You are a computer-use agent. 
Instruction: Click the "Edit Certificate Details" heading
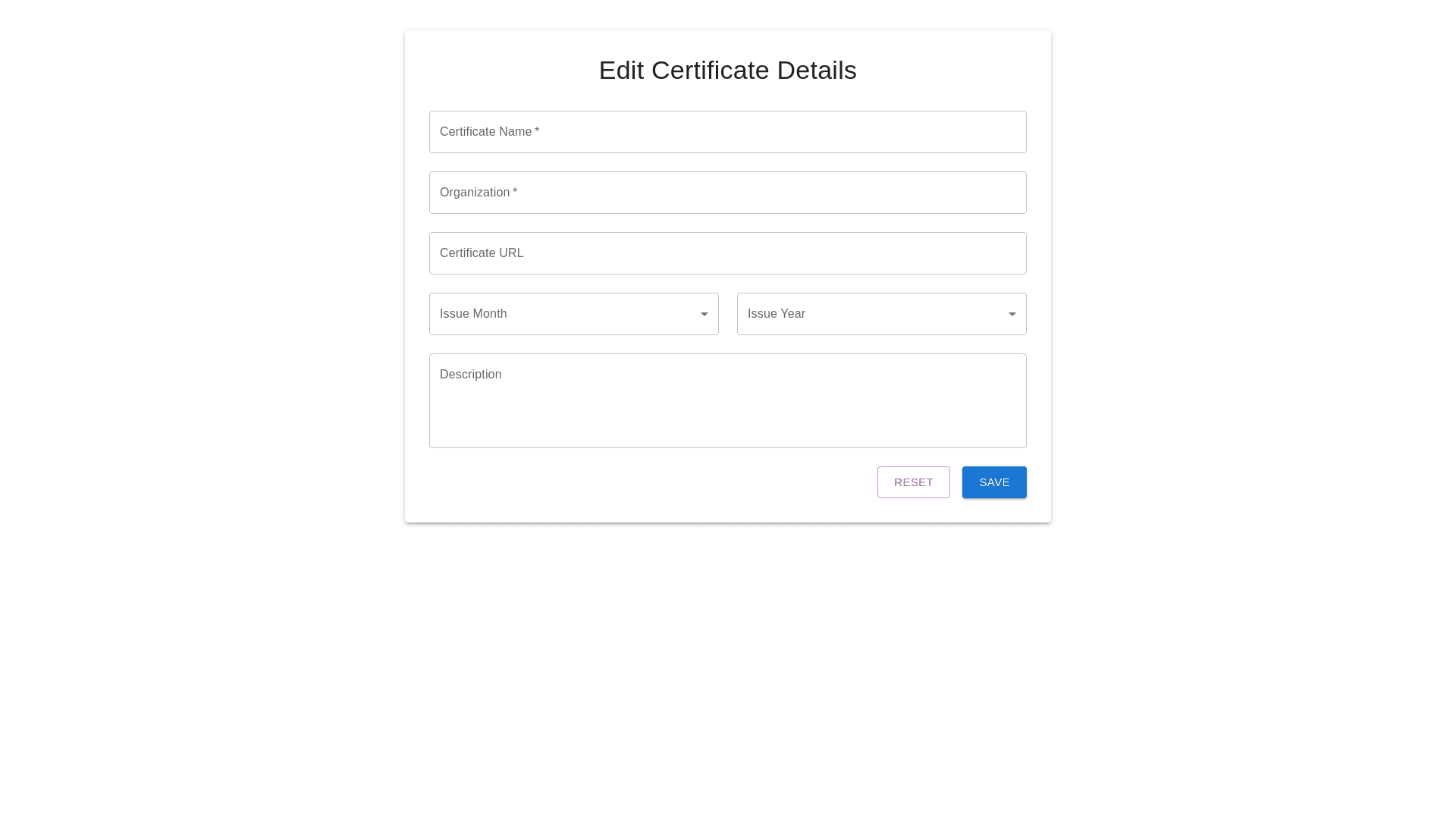[728, 71]
